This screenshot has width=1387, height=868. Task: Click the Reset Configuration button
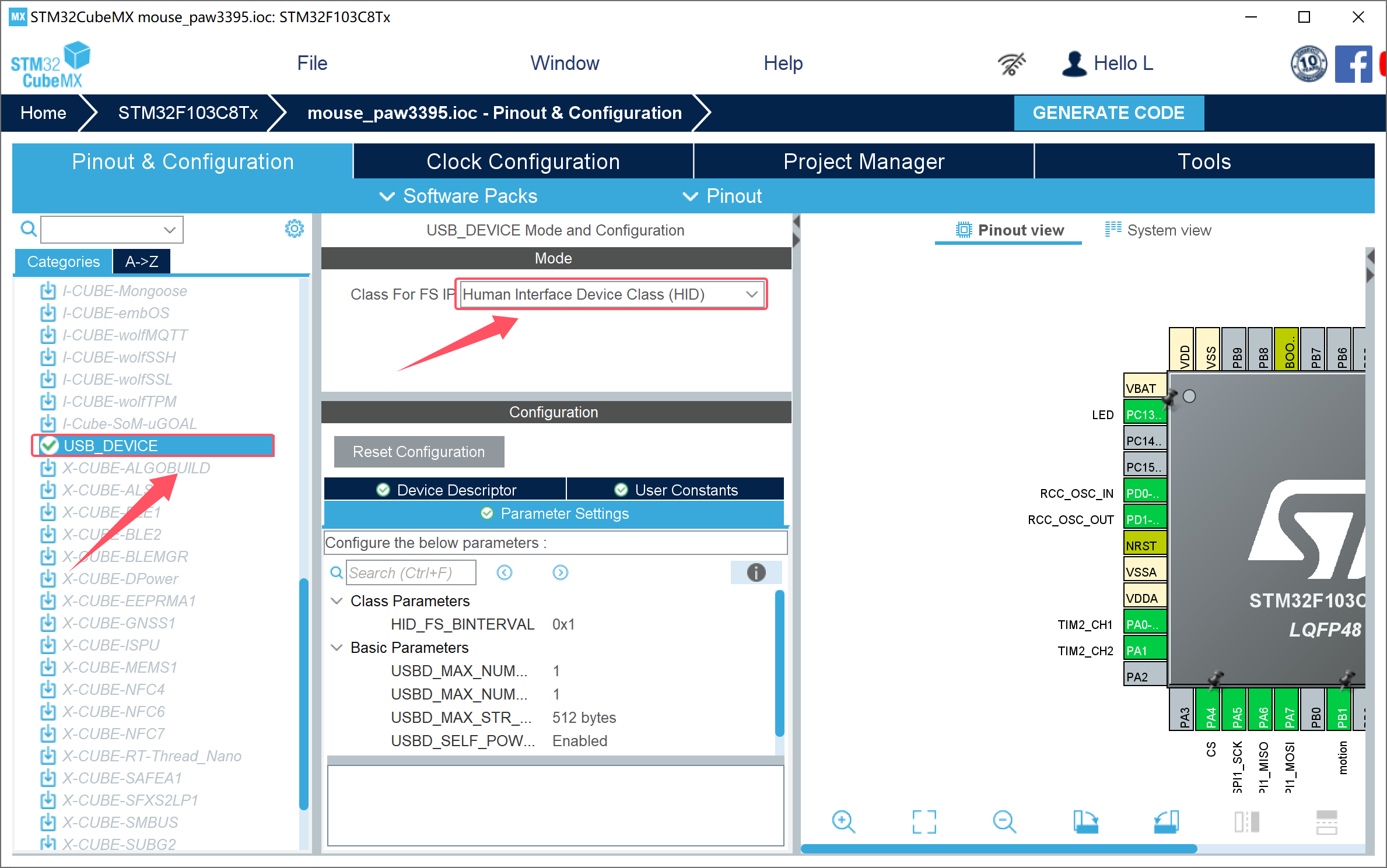click(x=419, y=452)
